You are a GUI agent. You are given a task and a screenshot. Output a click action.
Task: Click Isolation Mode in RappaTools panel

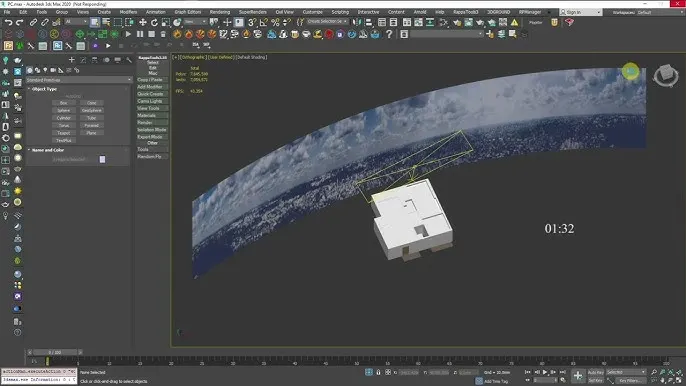click(x=152, y=130)
